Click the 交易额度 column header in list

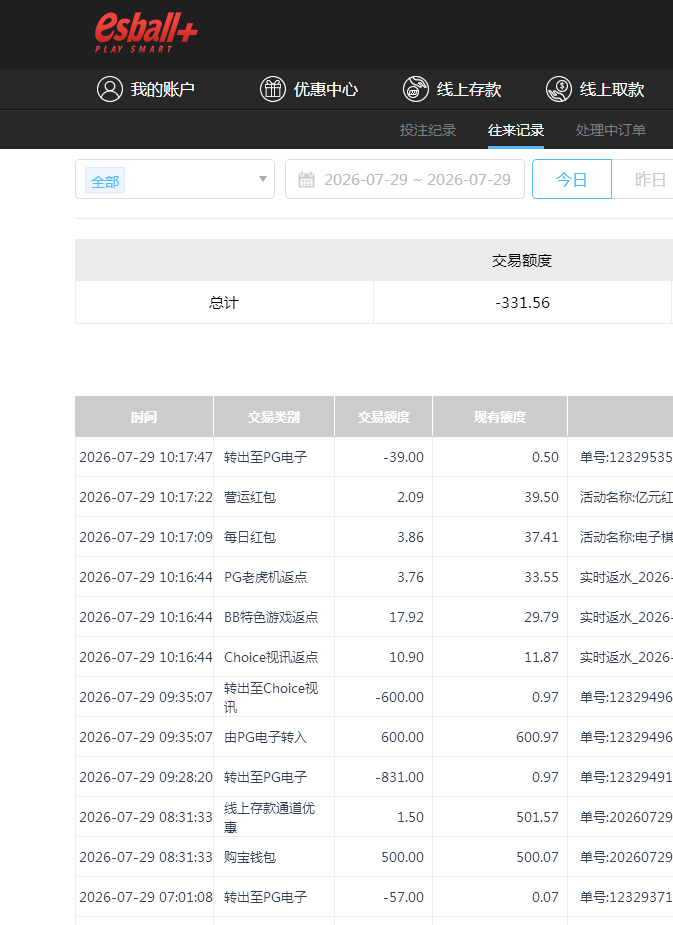click(x=383, y=416)
